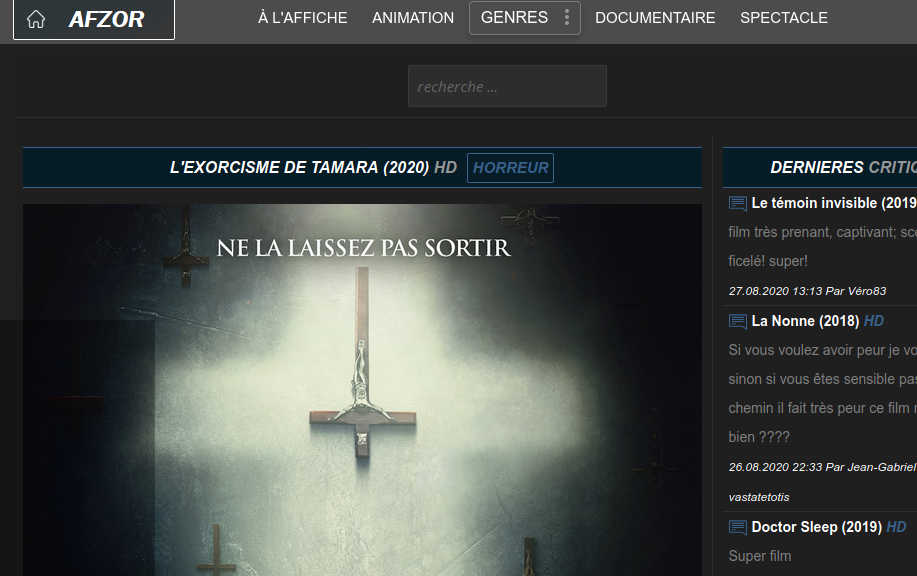The width and height of the screenshot is (917, 576).
Task: Click the recherche search field
Action: pos(507,86)
